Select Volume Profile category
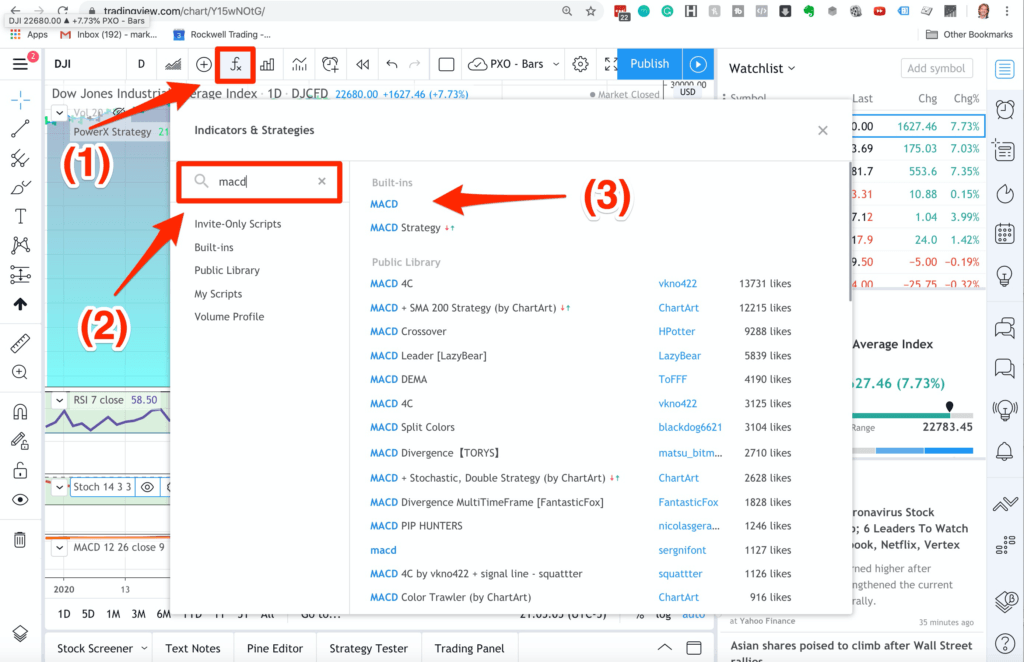 pos(229,317)
